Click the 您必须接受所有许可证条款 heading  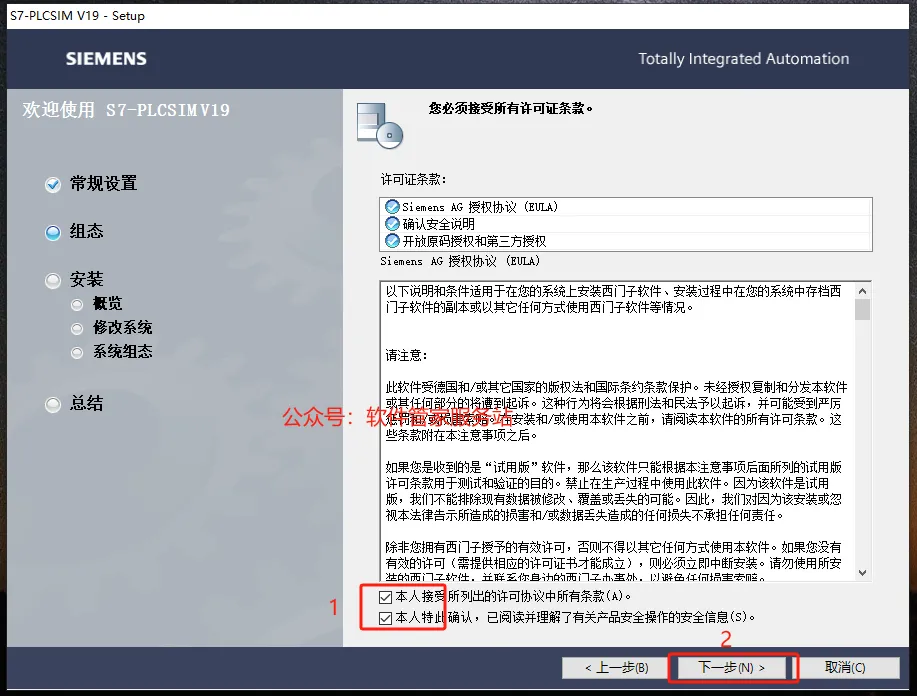(x=510, y=108)
